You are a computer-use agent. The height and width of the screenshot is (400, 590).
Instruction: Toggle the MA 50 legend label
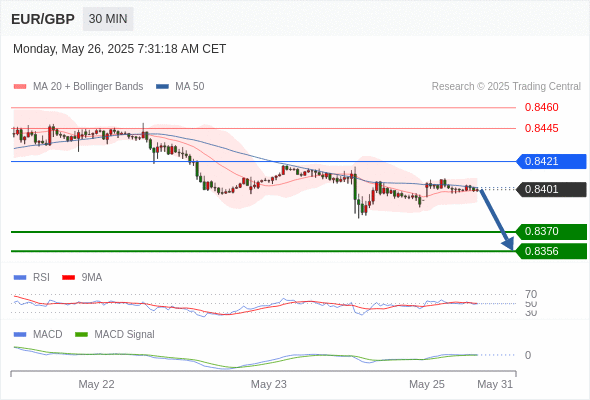(x=190, y=87)
